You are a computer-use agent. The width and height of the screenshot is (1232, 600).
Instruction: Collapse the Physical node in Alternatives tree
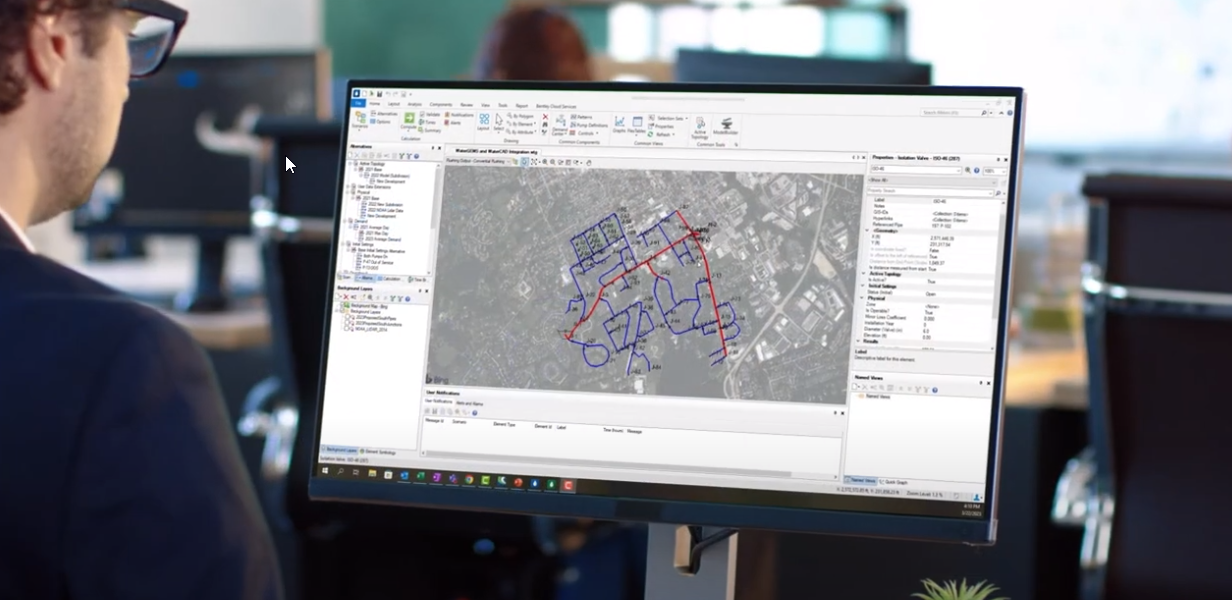(x=348, y=192)
